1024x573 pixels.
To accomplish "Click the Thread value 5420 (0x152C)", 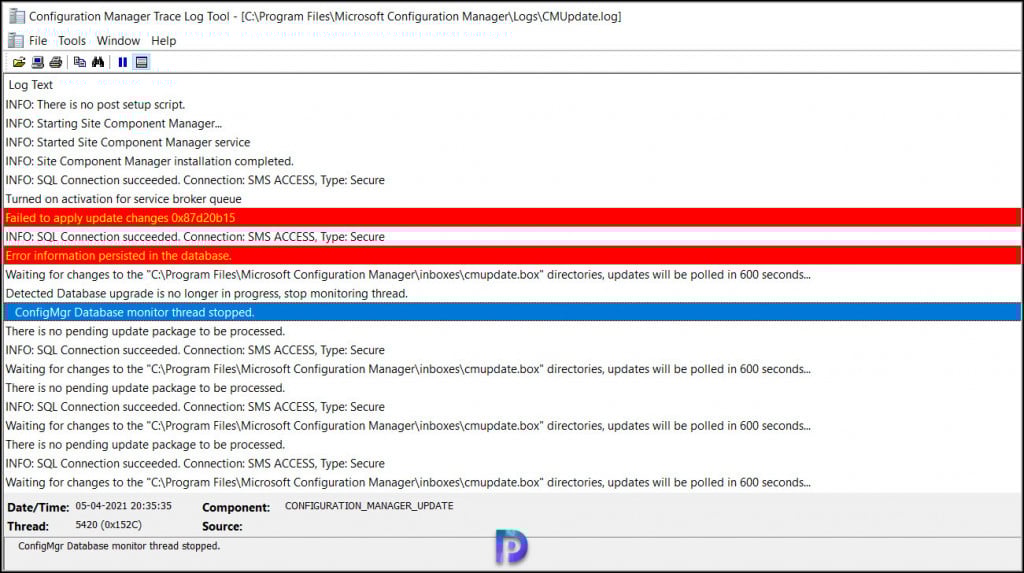I will point(108,525).
